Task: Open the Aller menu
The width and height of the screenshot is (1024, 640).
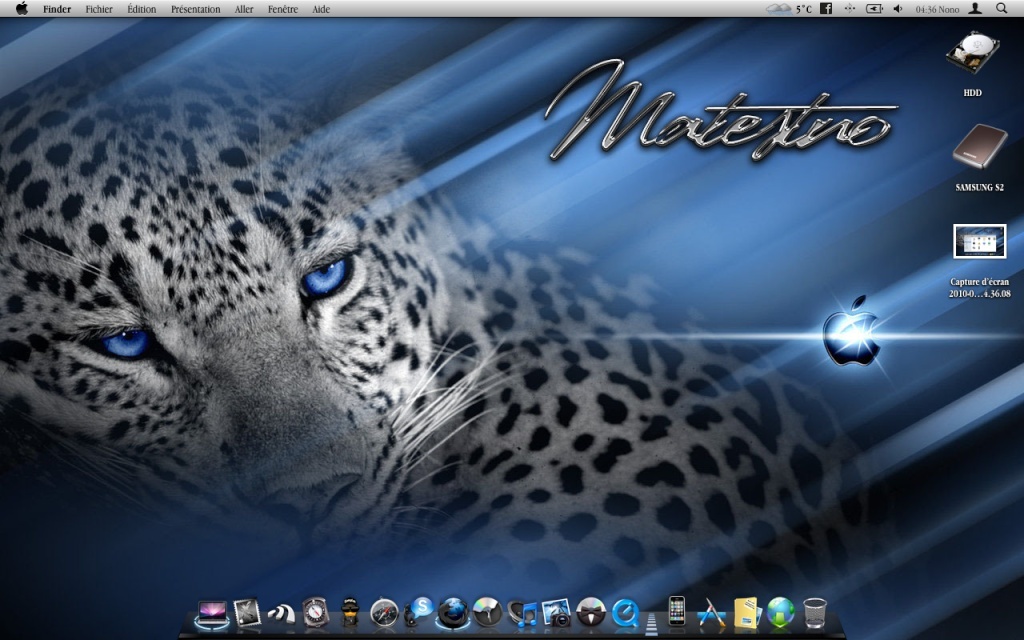Action: pyautogui.click(x=244, y=9)
